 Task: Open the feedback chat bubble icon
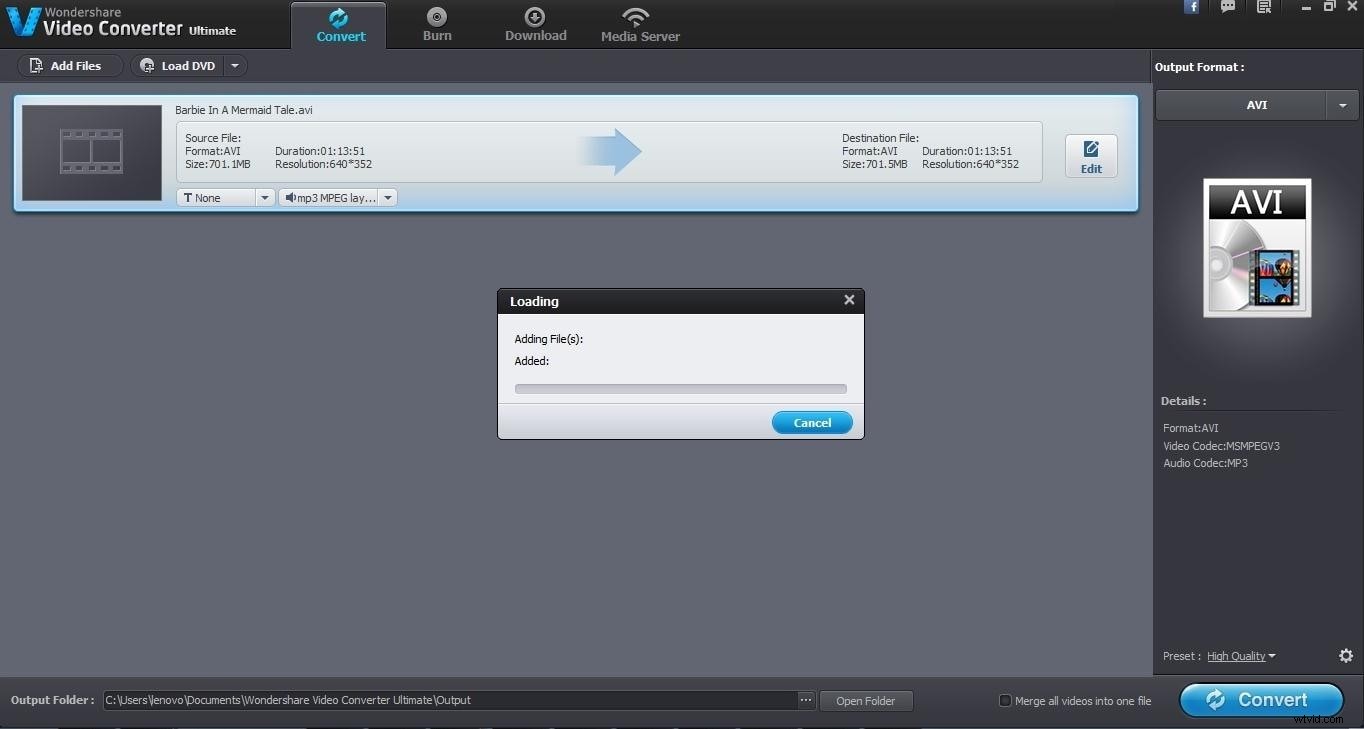coord(1227,7)
